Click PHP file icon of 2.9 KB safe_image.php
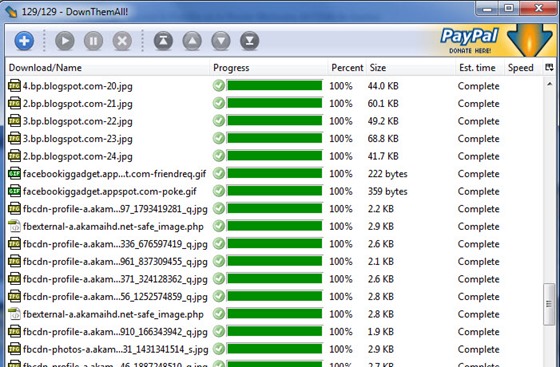The height and width of the screenshot is (367, 560). [x=14, y=226]
